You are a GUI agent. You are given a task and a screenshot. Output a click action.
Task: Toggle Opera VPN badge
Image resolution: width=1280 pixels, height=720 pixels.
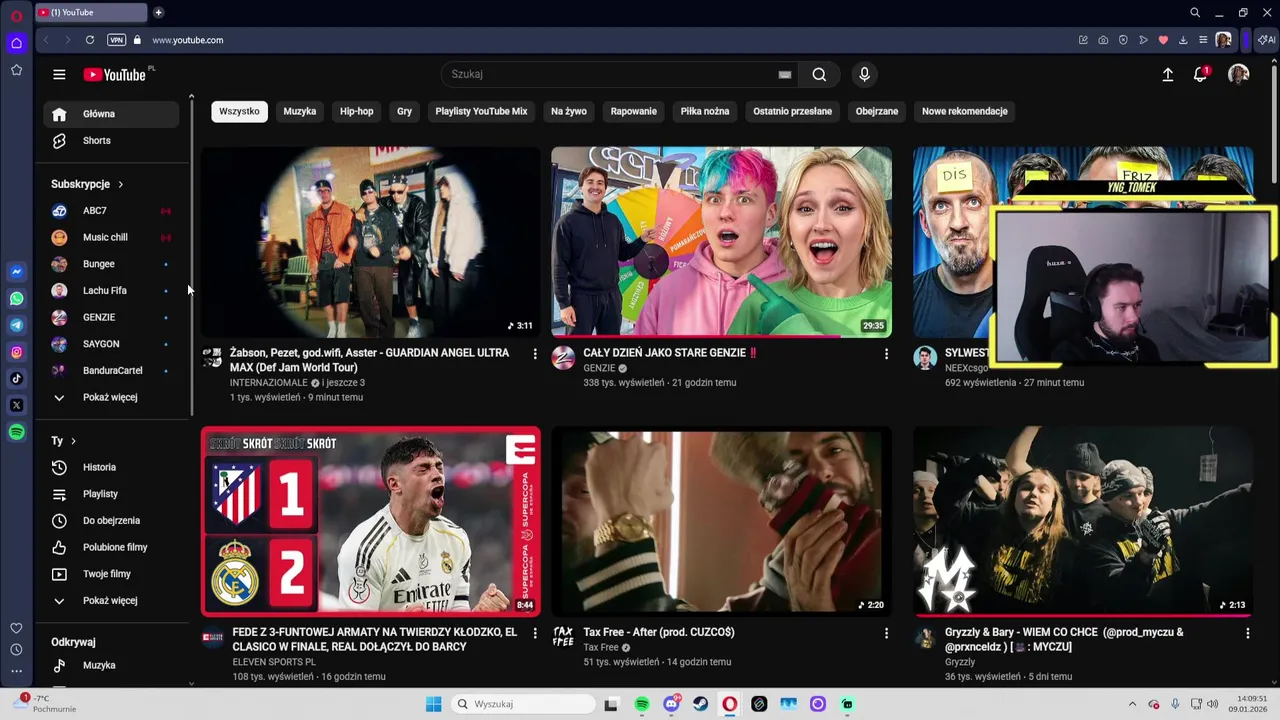[x=116, y=40]
